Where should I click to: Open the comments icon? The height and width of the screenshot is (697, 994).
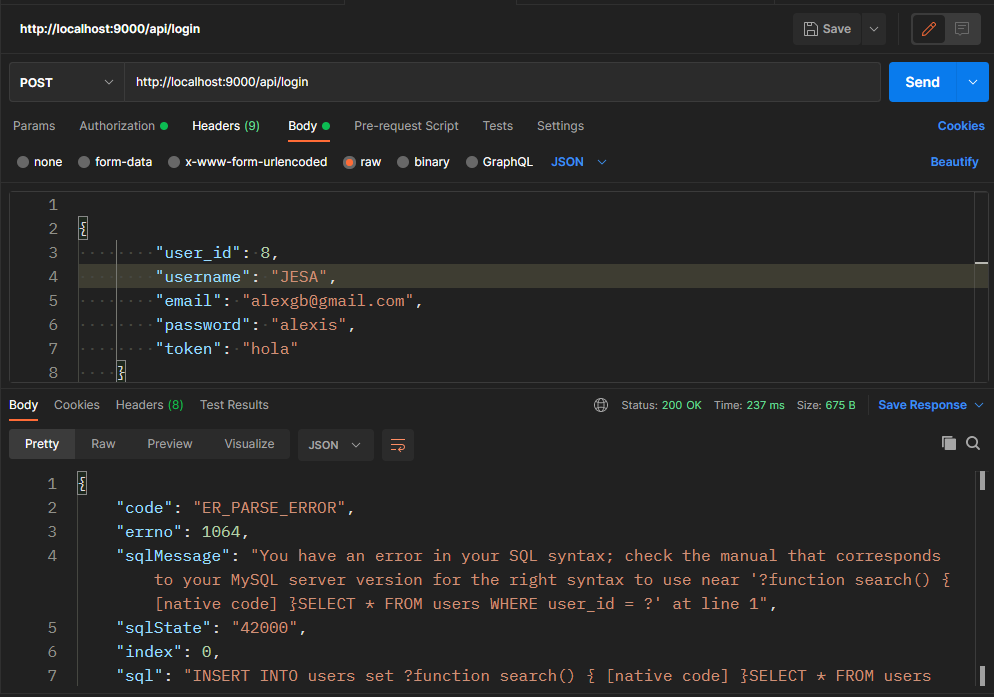click(x=962, y=29)
